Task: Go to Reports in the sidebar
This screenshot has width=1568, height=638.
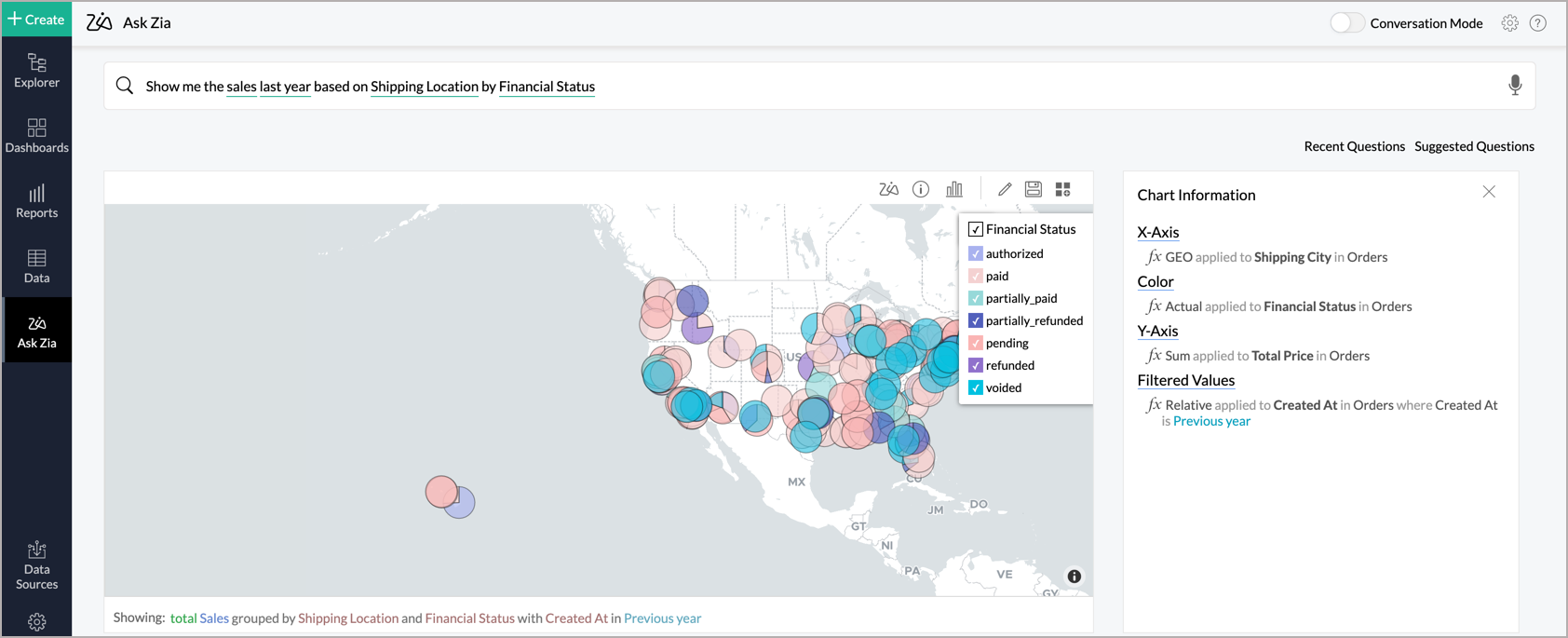Action: [36, 201]
